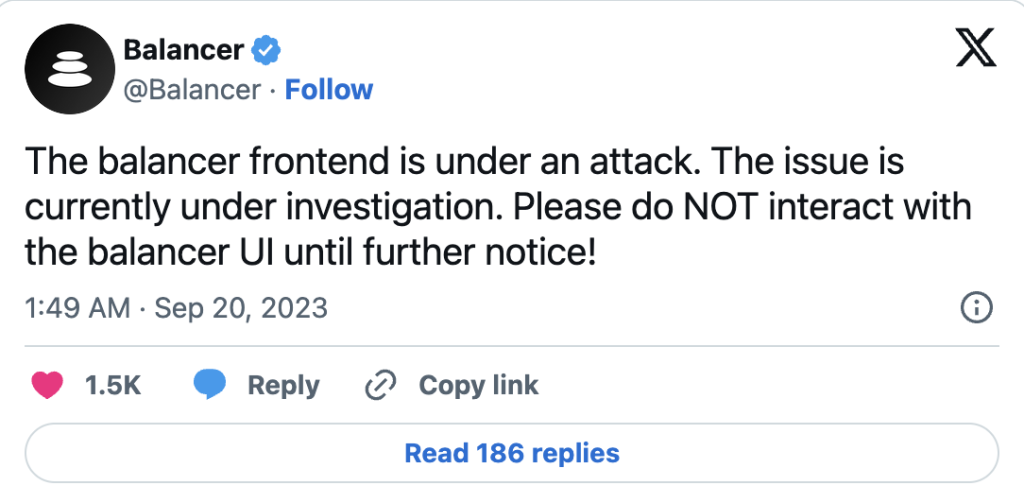Click the Copy link text
1024x503 pixels.
click(x=478, y=385)
